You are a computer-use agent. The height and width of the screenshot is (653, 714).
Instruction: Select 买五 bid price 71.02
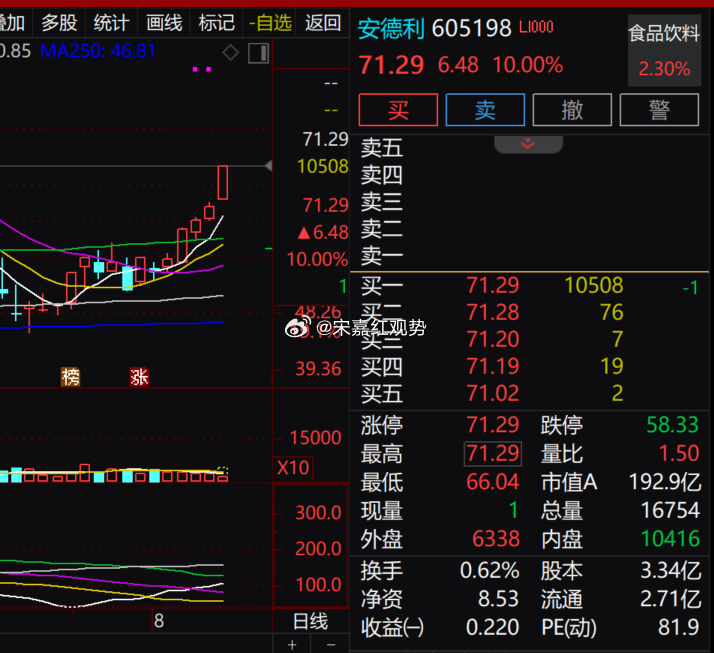click(x=493, y=393)
